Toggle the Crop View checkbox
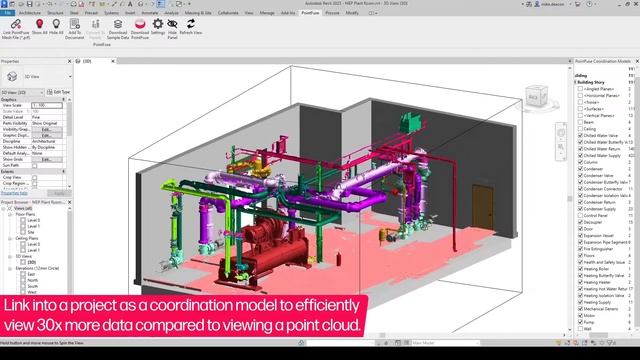This screenshot has width=640, height=360. tap(35, 178)
